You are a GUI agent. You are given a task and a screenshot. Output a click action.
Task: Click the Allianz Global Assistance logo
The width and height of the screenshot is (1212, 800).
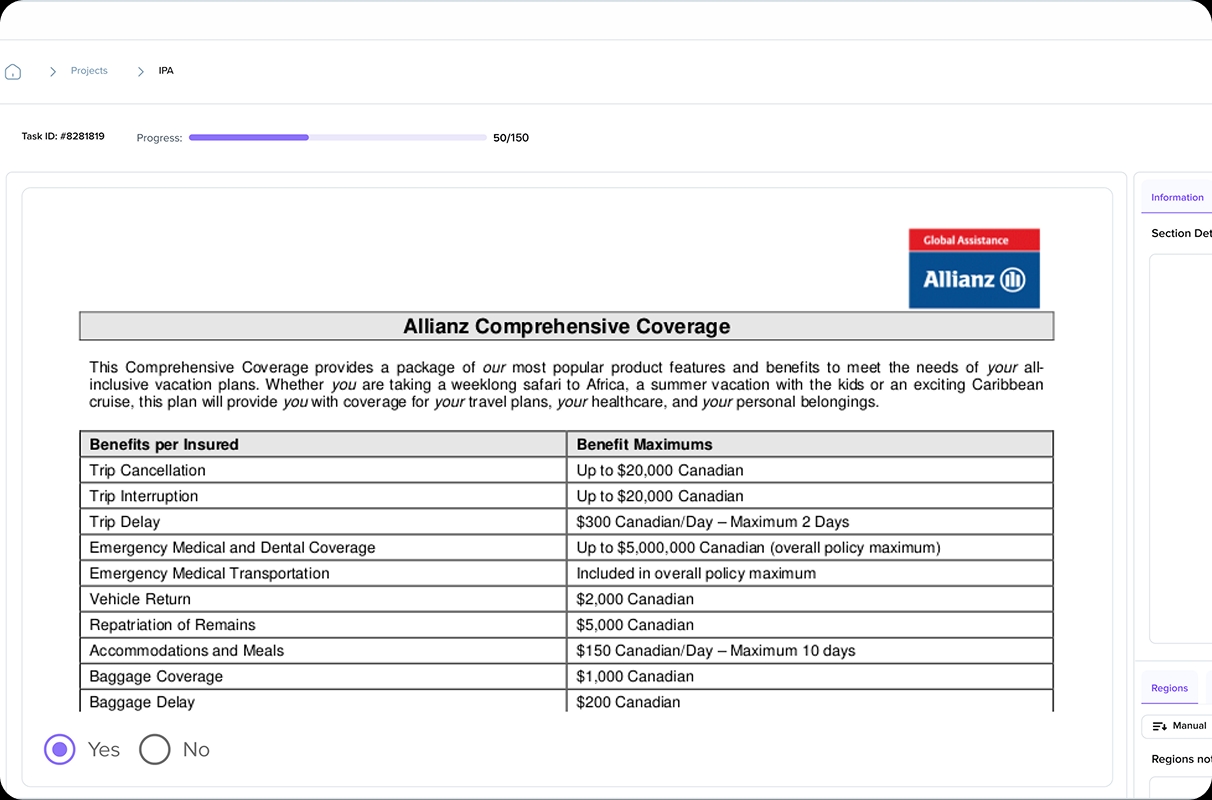tap(973, 268)
